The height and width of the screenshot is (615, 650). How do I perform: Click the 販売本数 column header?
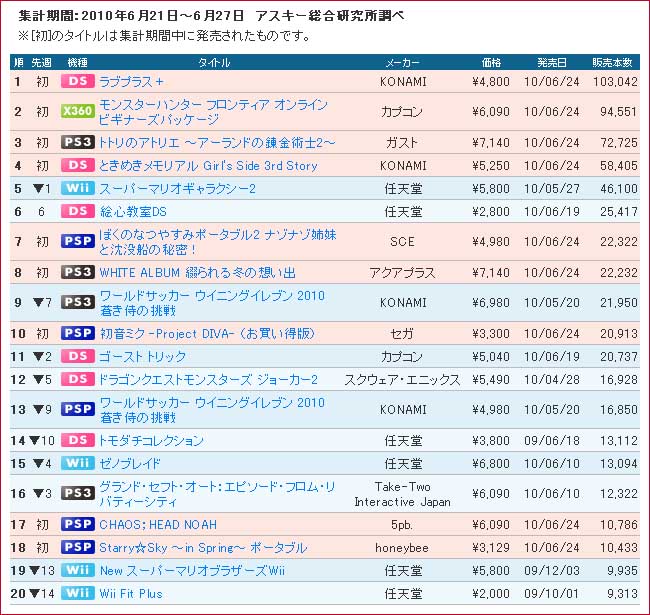(x=612, y=62)
